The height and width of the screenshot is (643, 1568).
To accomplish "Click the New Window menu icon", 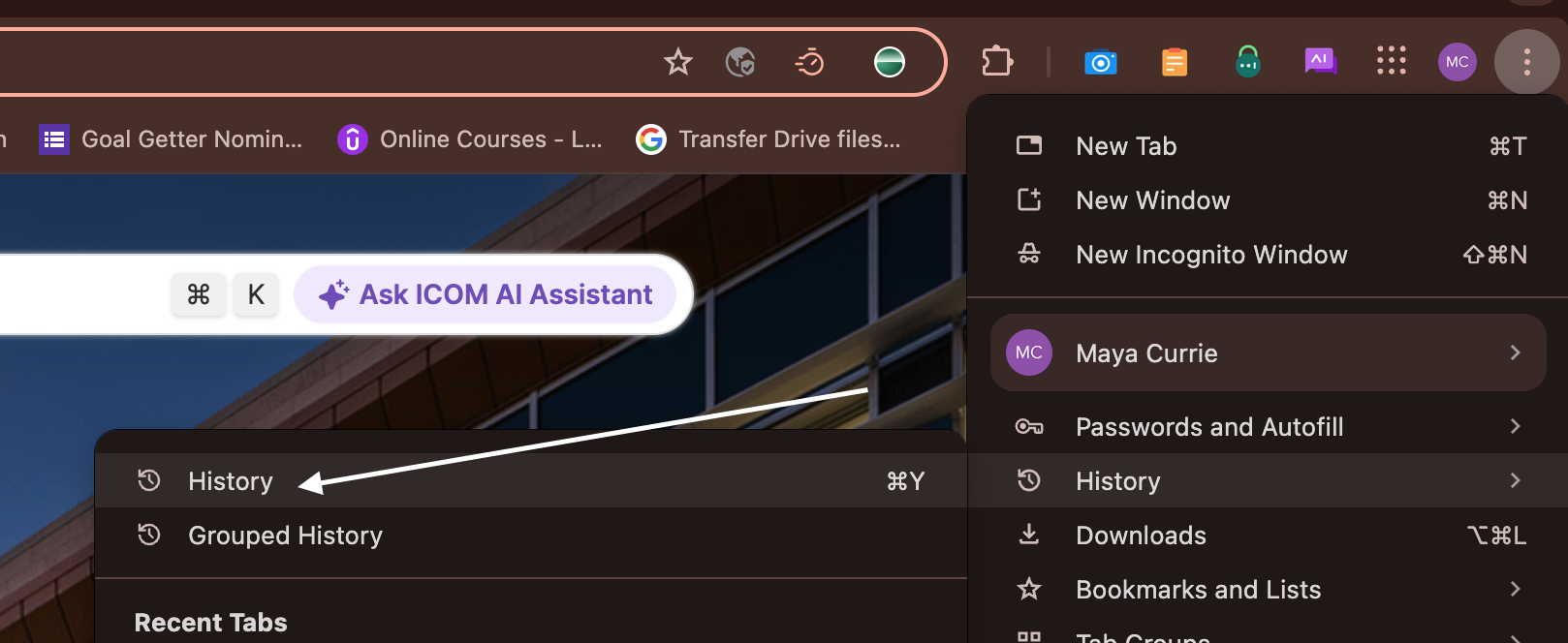I will point(1029,200).
